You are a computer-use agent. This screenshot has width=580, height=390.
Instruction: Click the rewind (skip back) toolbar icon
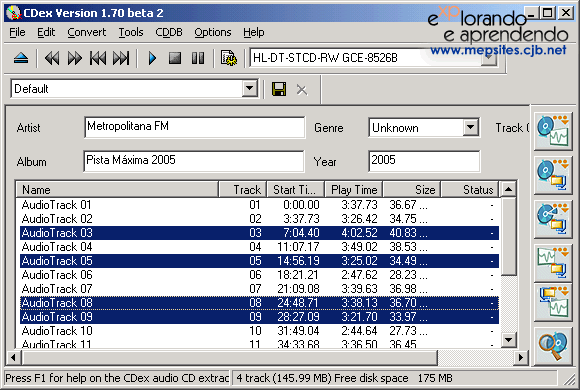pyautogui.click(x=52, y=58)
